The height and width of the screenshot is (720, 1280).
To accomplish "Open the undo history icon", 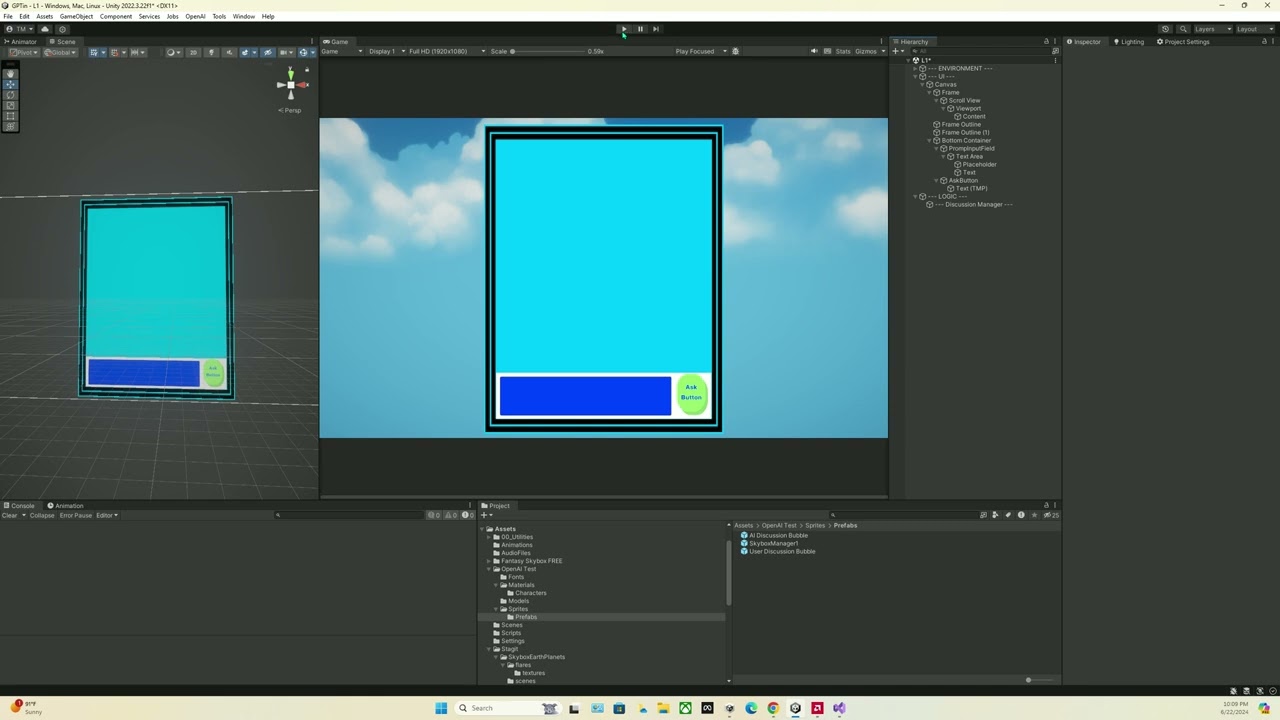I will (x=1165, y=29).
